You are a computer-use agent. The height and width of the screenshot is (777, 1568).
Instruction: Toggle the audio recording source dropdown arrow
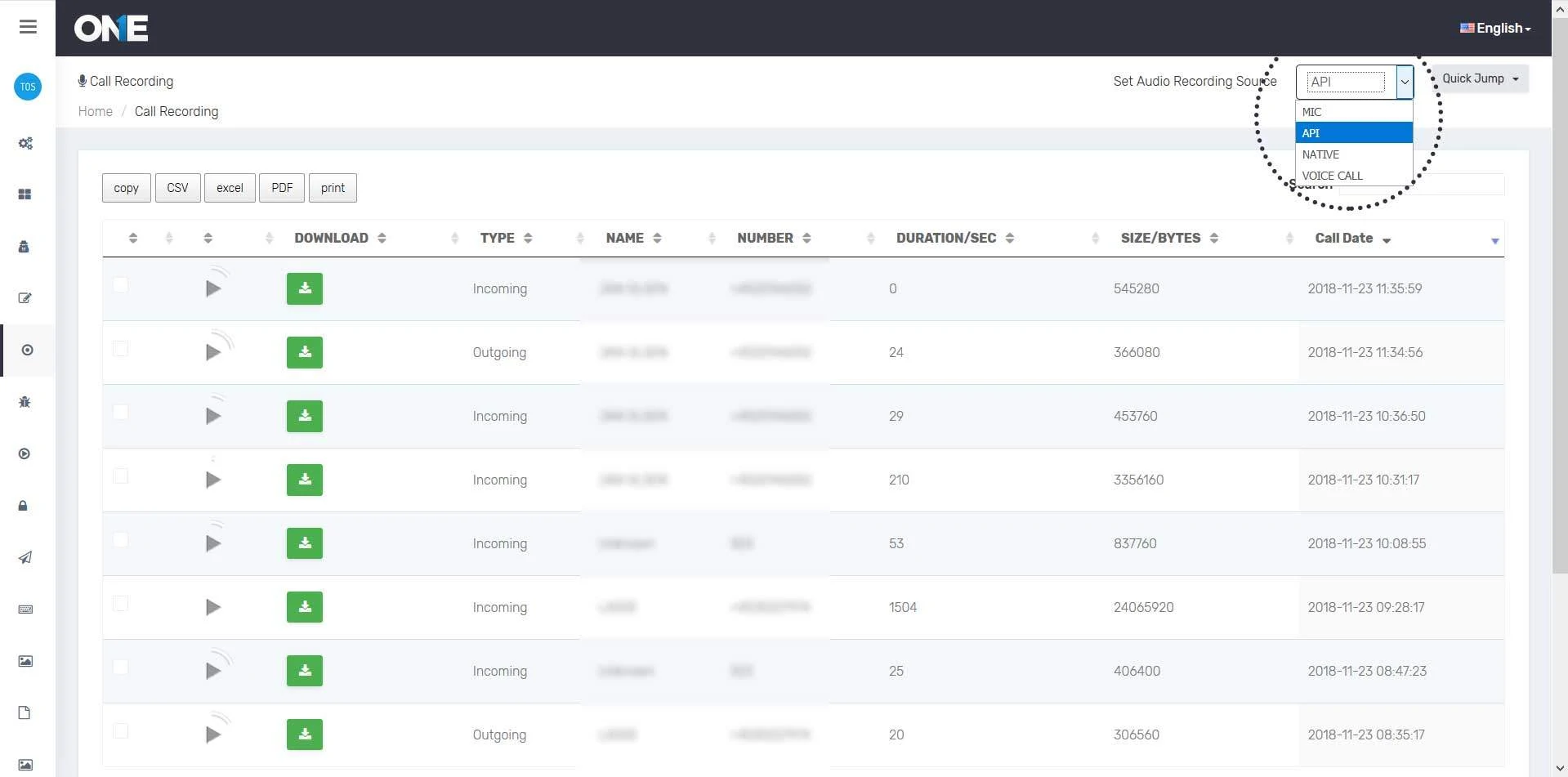(x=1405, y=82)
